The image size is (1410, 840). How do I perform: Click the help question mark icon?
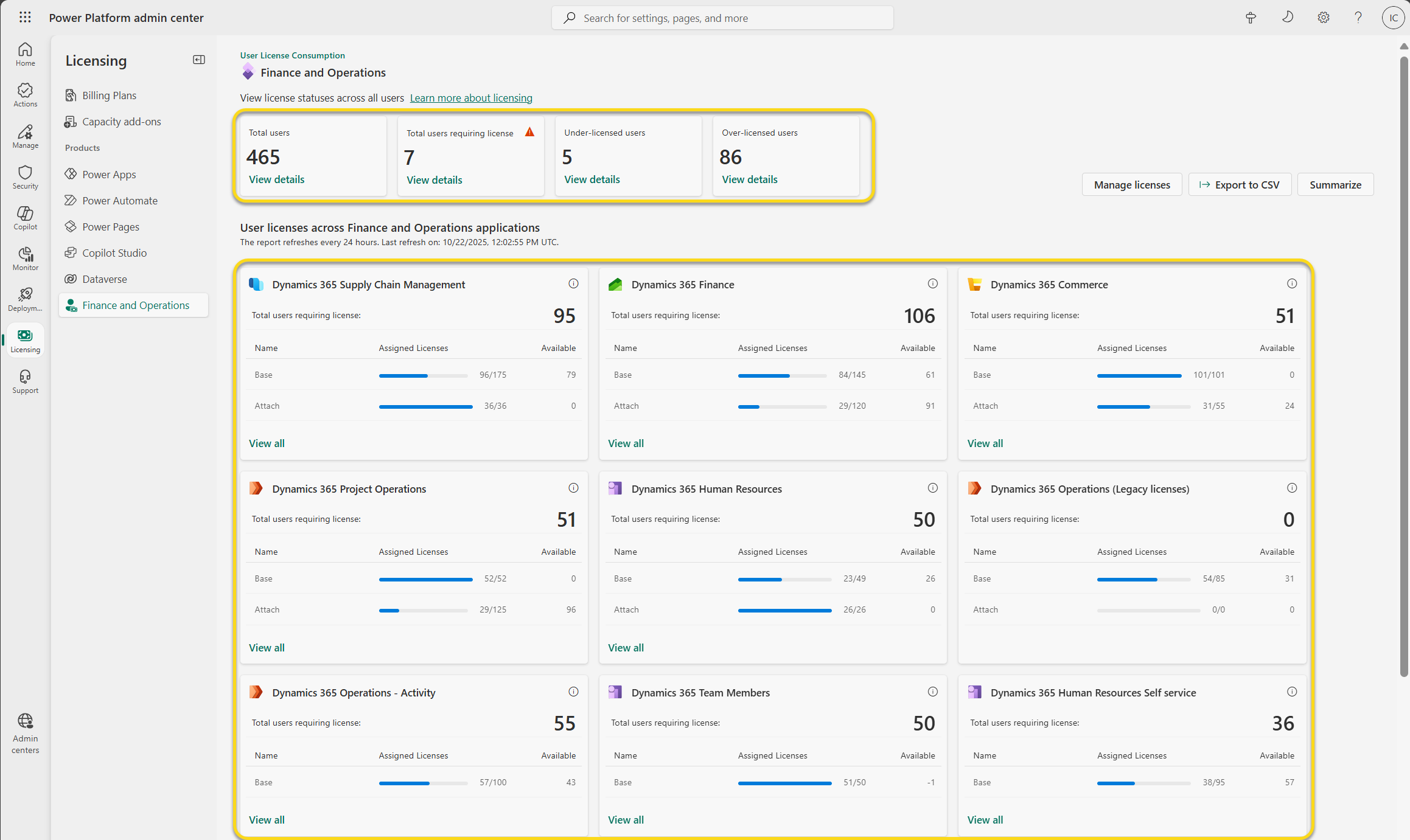point(1358,18)
